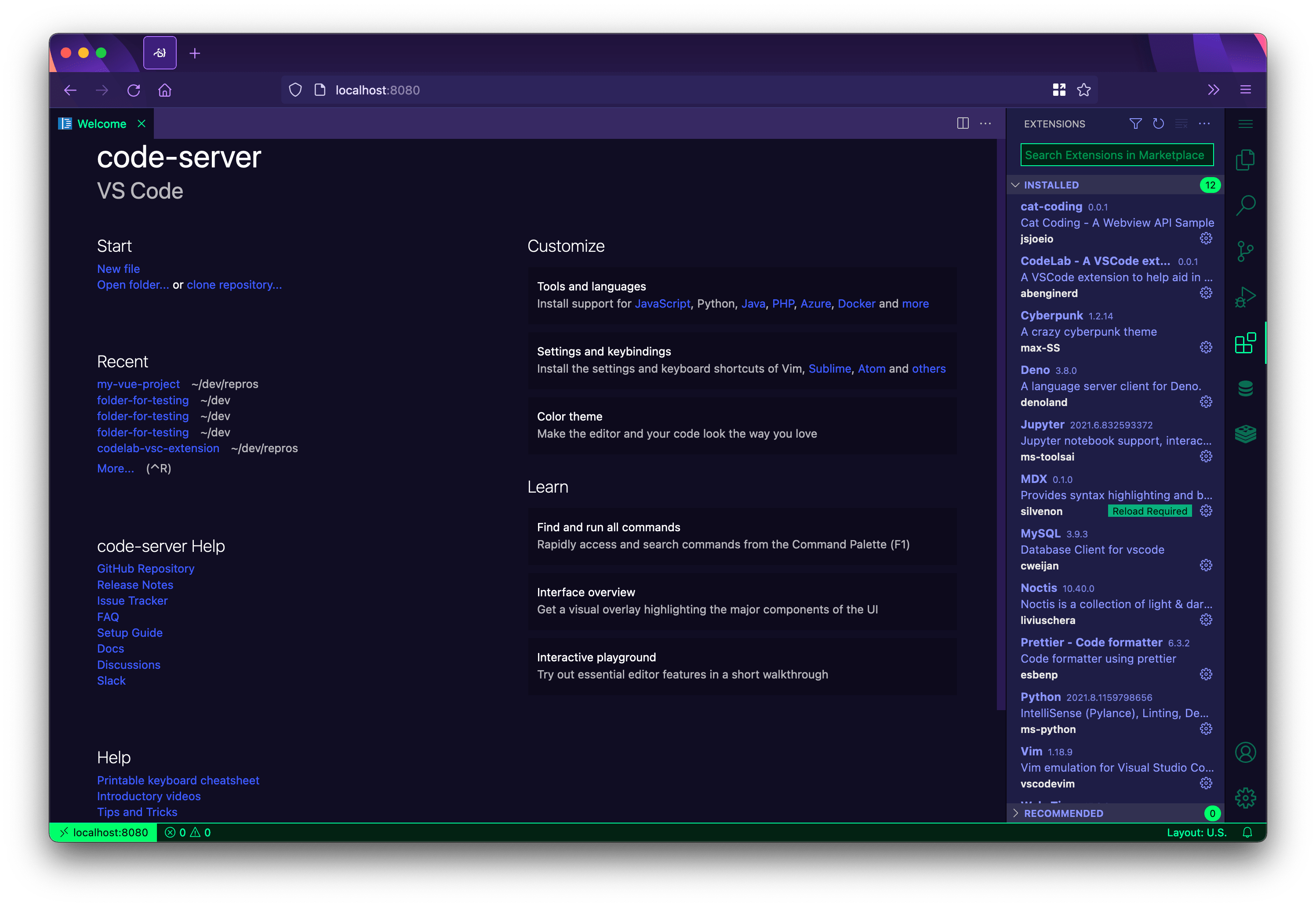This screenshot has height=907, width=1316.
Task: Click settings gear for Python extension
Action: tap(1208, 728)
